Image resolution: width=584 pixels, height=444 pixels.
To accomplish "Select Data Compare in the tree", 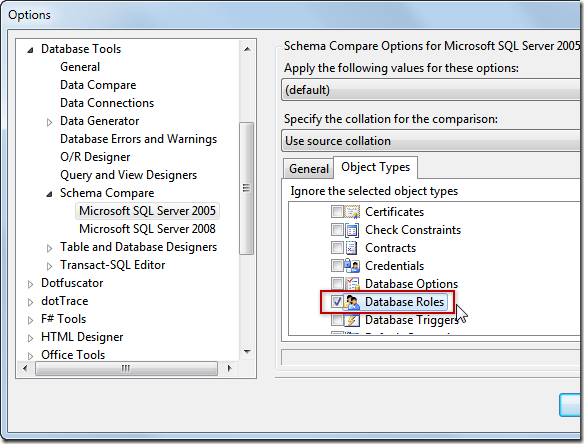I will tap(98, 85).
